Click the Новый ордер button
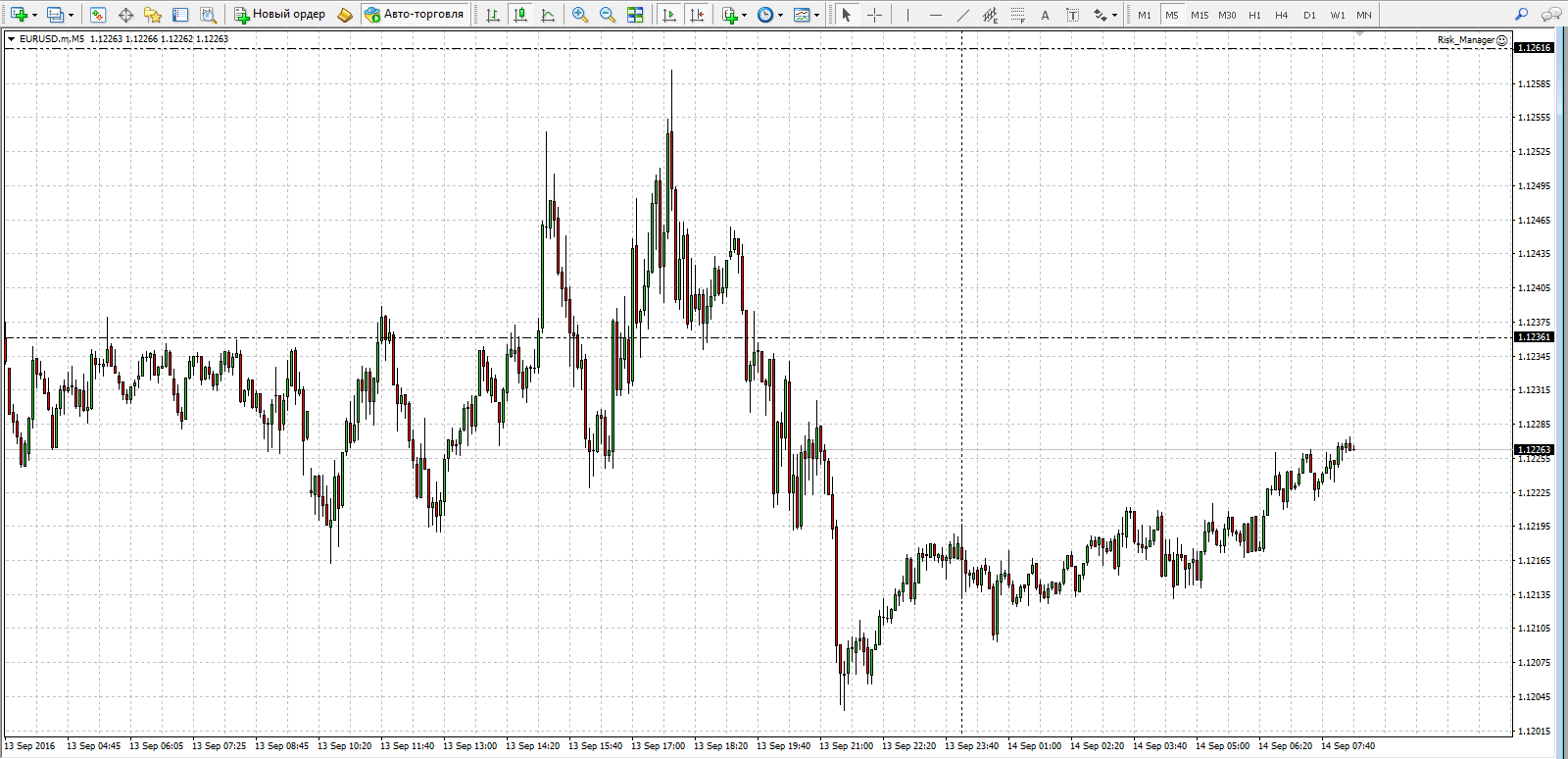 click(279, 15)
